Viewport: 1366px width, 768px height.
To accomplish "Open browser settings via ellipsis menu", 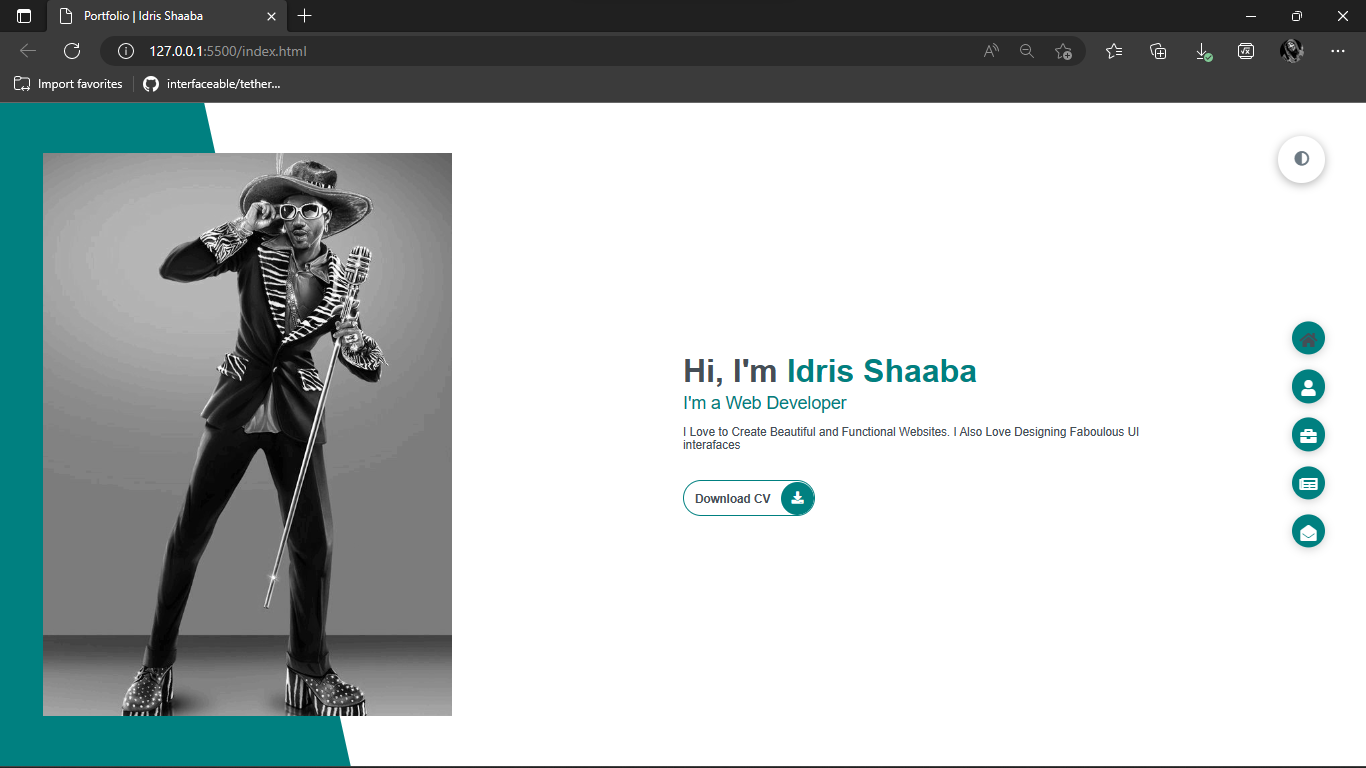I will tap(1338, 50).
